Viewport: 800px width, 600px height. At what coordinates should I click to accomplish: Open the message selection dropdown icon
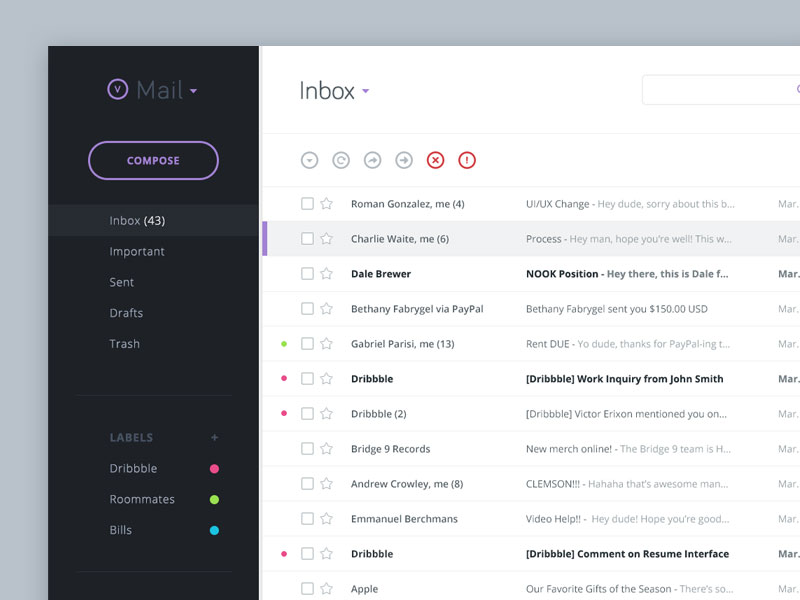309,160
